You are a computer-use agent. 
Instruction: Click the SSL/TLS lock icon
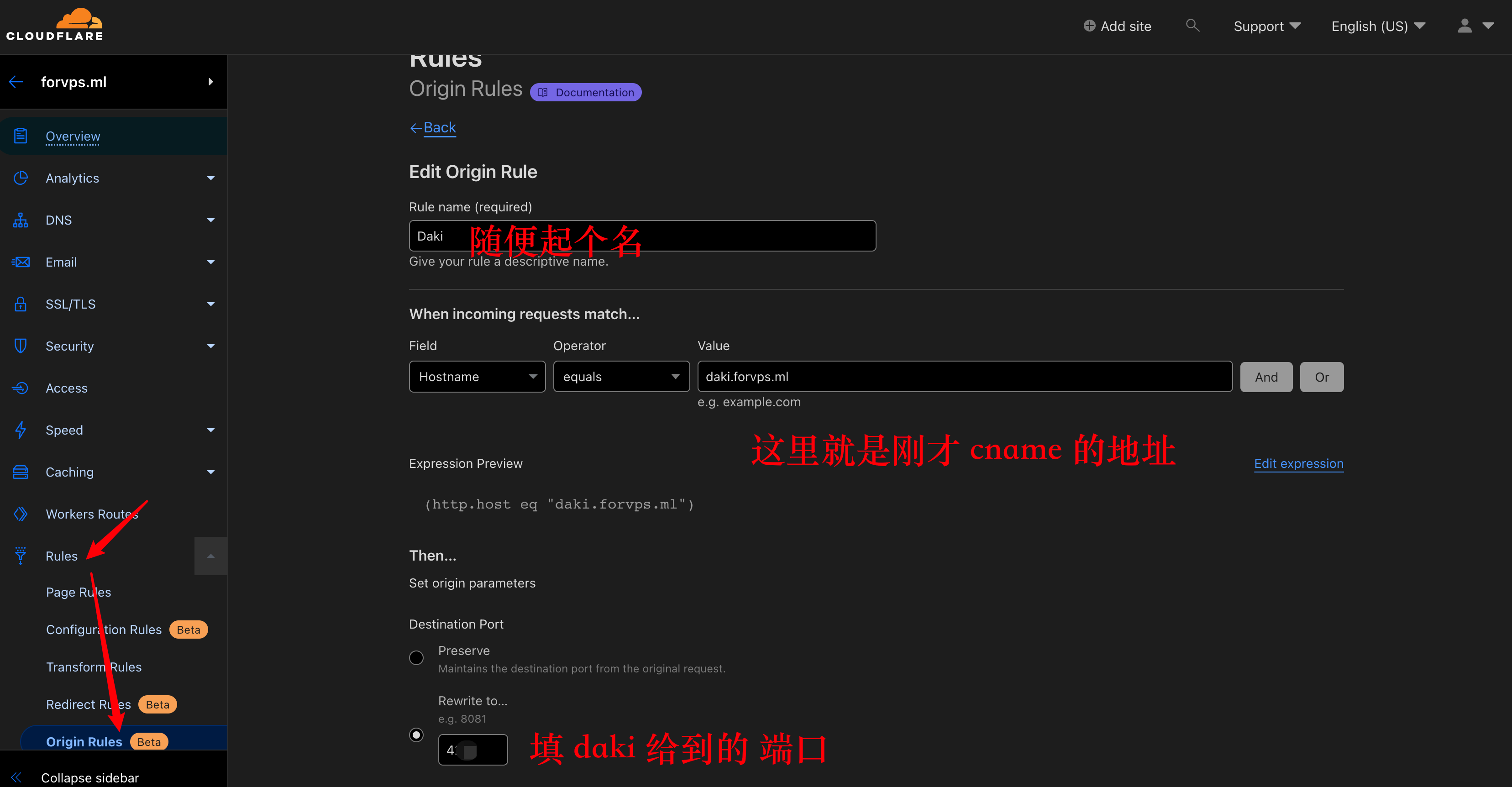tap(21, 304)
